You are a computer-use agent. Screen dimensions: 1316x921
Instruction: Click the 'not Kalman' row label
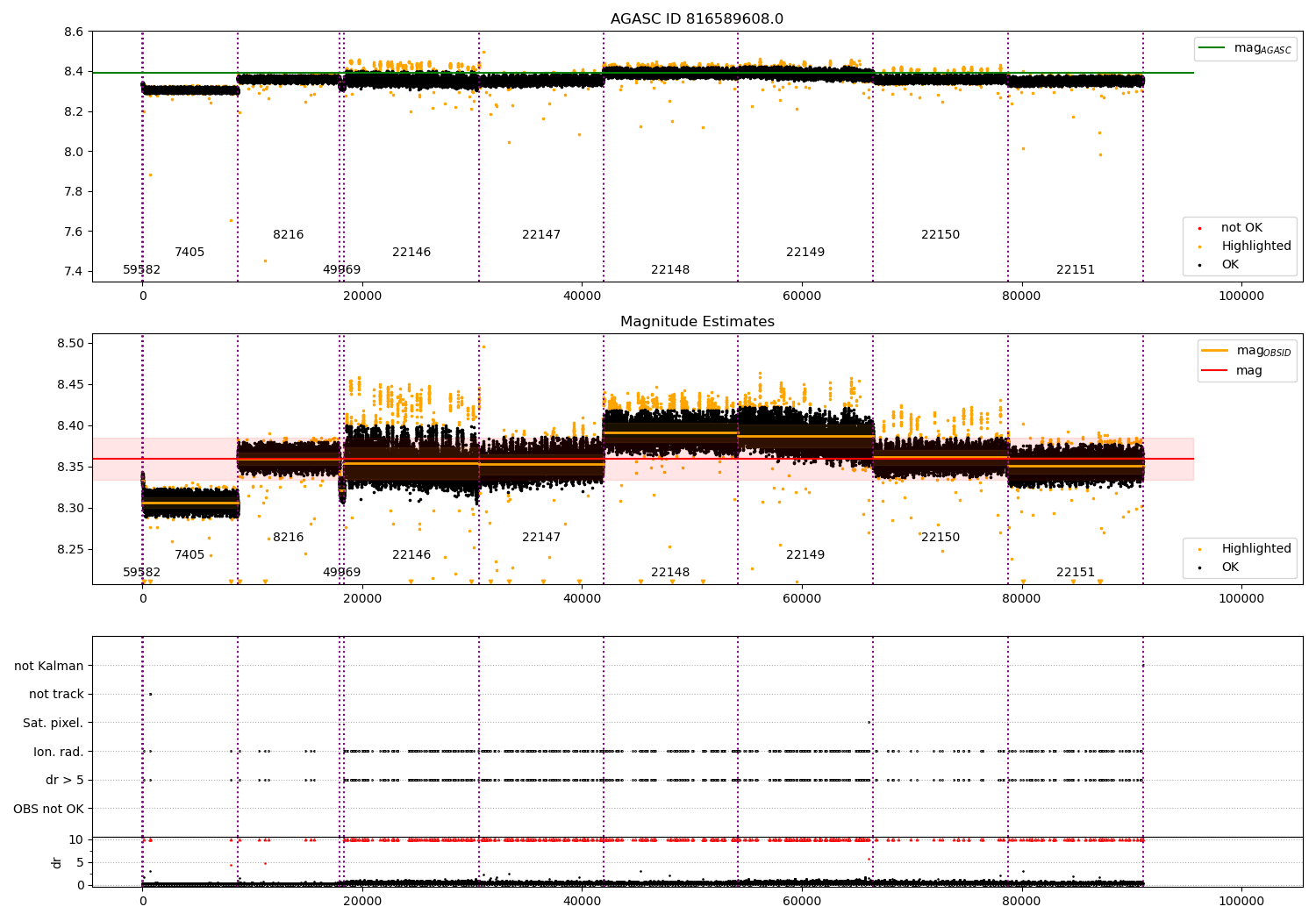49,666
